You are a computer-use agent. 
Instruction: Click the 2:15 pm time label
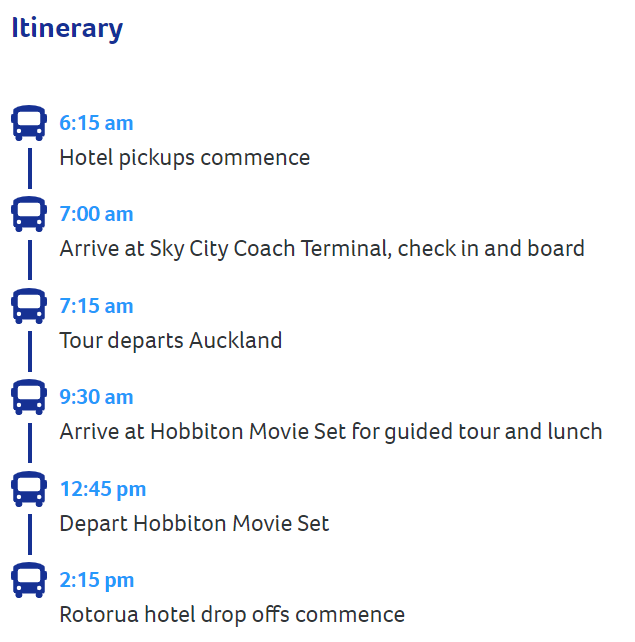[x=97, y=581]
